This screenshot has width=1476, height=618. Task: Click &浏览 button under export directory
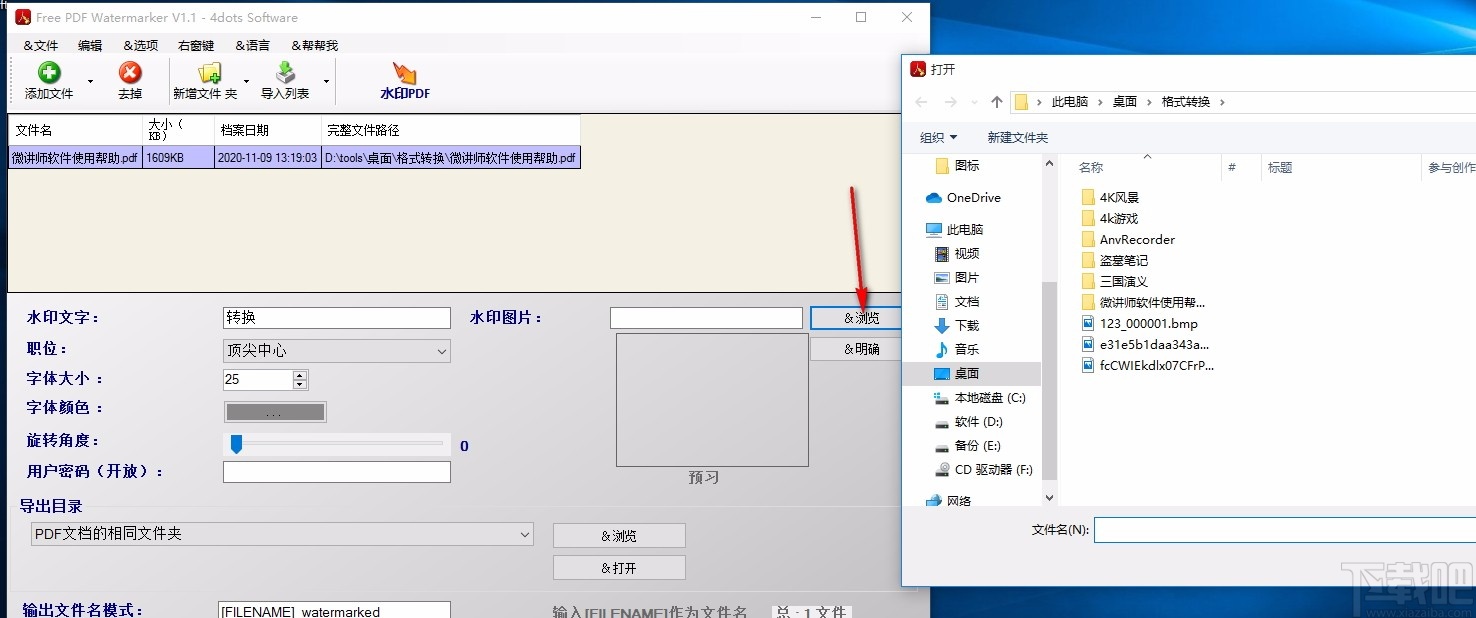tap(619, 536)
